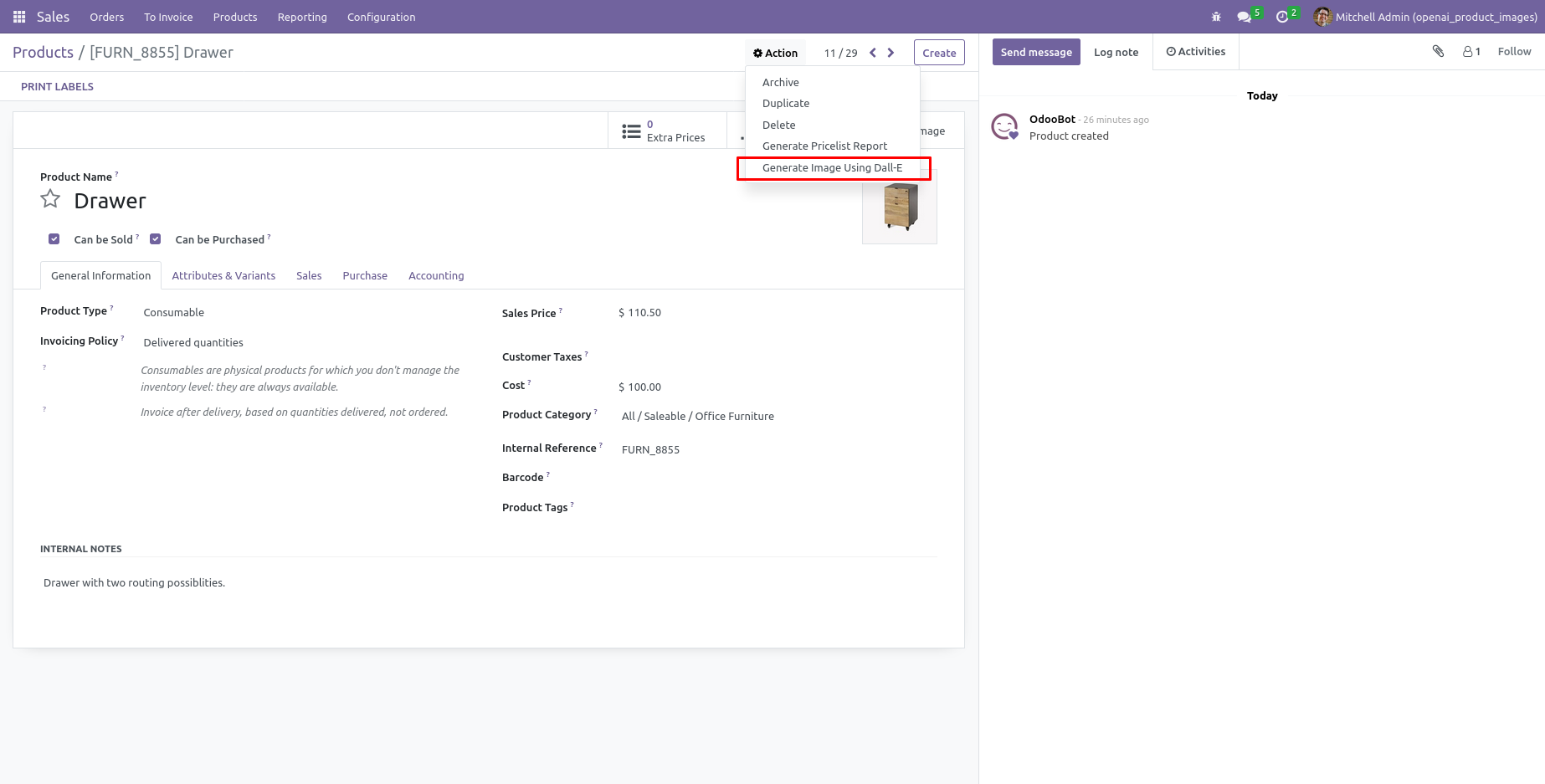
Task: Open Extra Prices list icon
Action: coord(631,131)
